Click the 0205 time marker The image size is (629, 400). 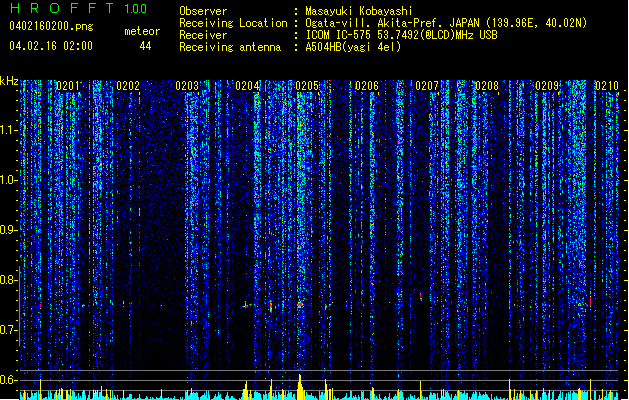pos(307,86)
